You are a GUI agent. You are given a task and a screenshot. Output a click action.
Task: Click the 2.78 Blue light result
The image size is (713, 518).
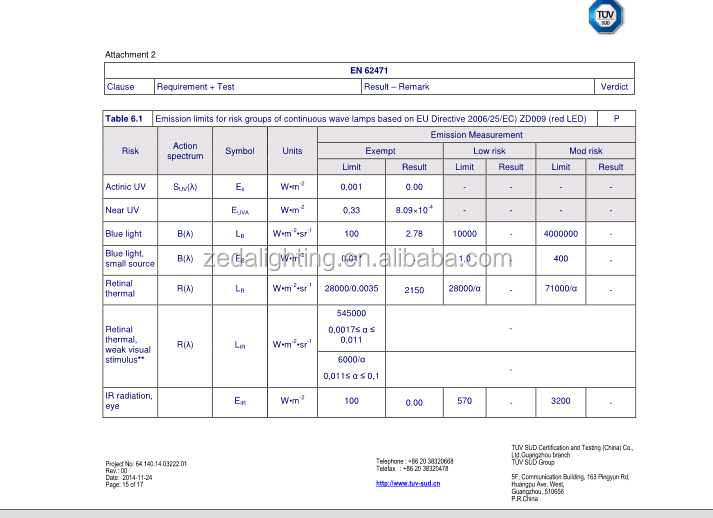414,234
